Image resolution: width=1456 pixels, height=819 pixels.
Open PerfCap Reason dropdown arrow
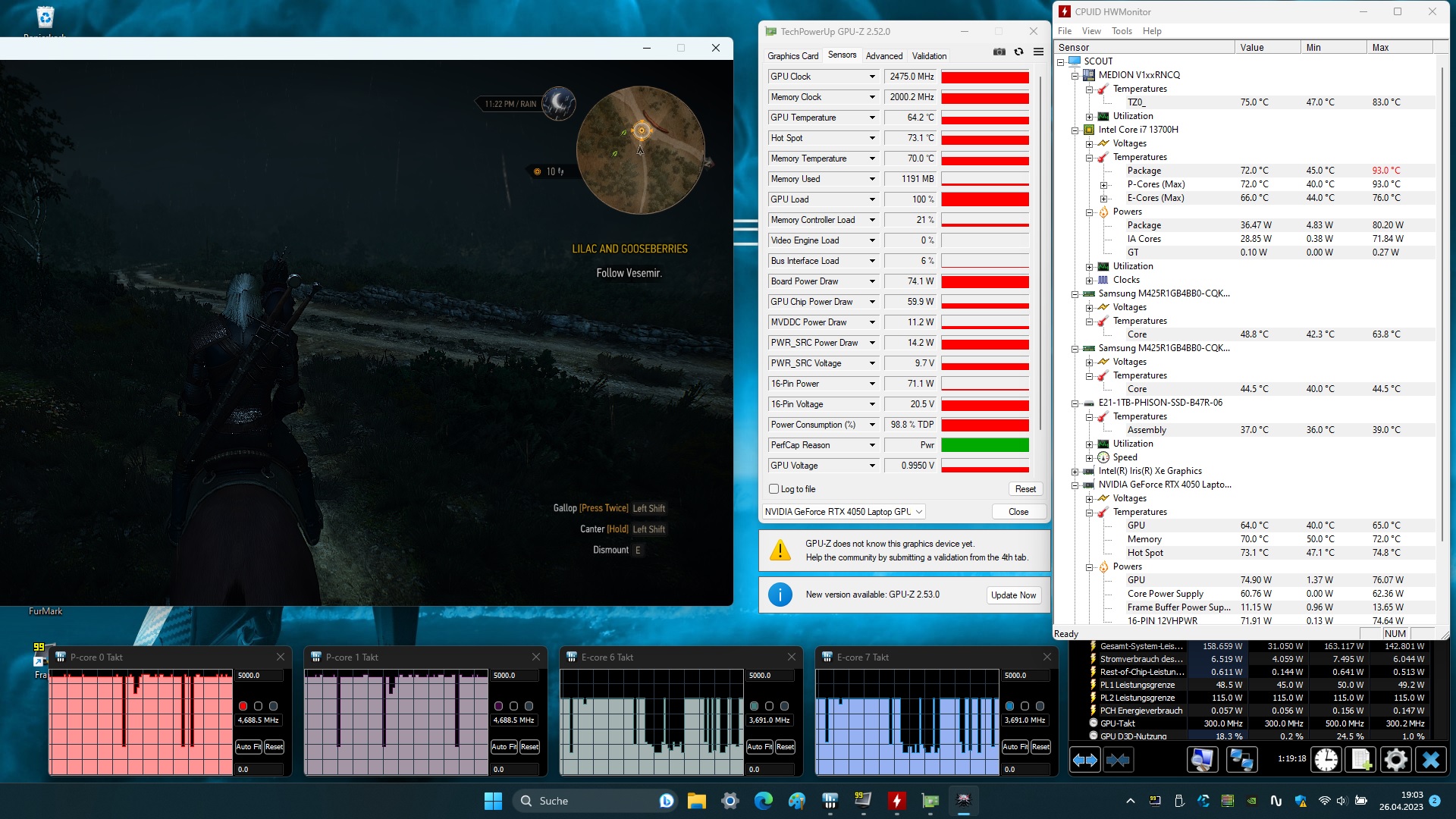tap(872, 445)
